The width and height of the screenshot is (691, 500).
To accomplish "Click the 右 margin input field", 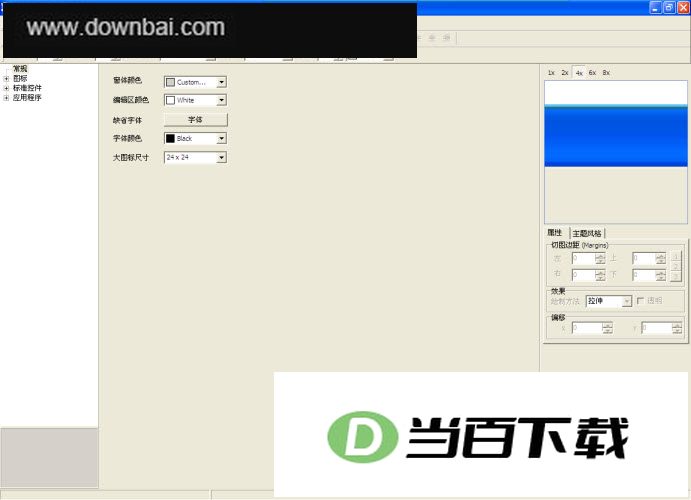I will coord(584,275).
